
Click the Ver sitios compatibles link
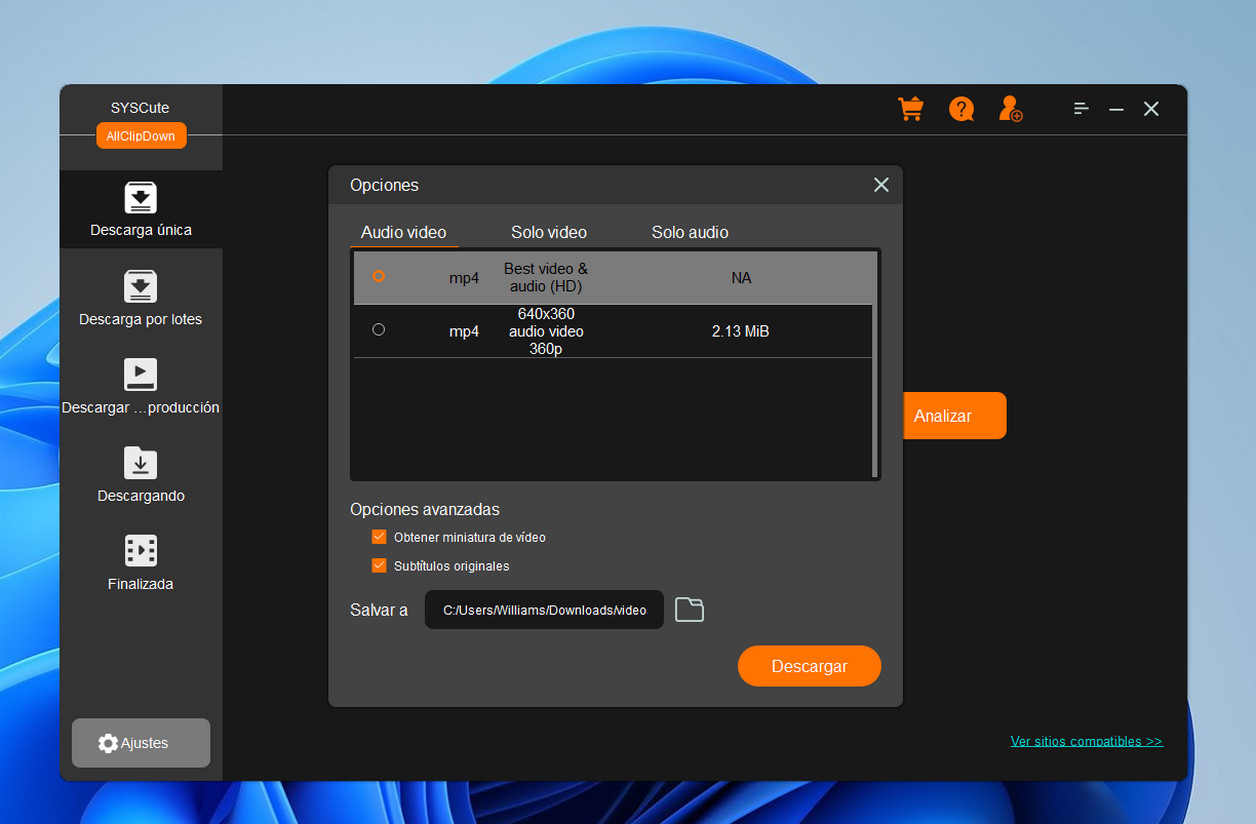point(1086,741)
